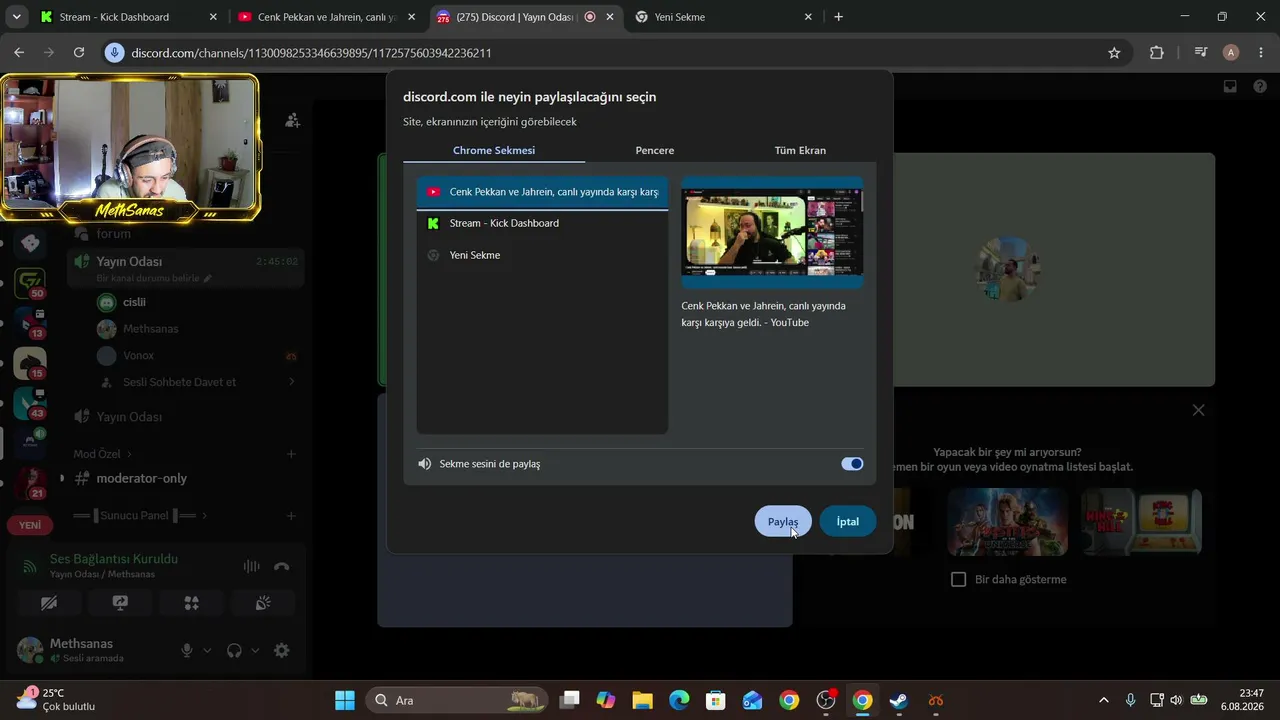Edit the channel status with the pencil icon
Image resolution: width=1280 pixels, height=720 pixels.
click(x=208, y=278)
